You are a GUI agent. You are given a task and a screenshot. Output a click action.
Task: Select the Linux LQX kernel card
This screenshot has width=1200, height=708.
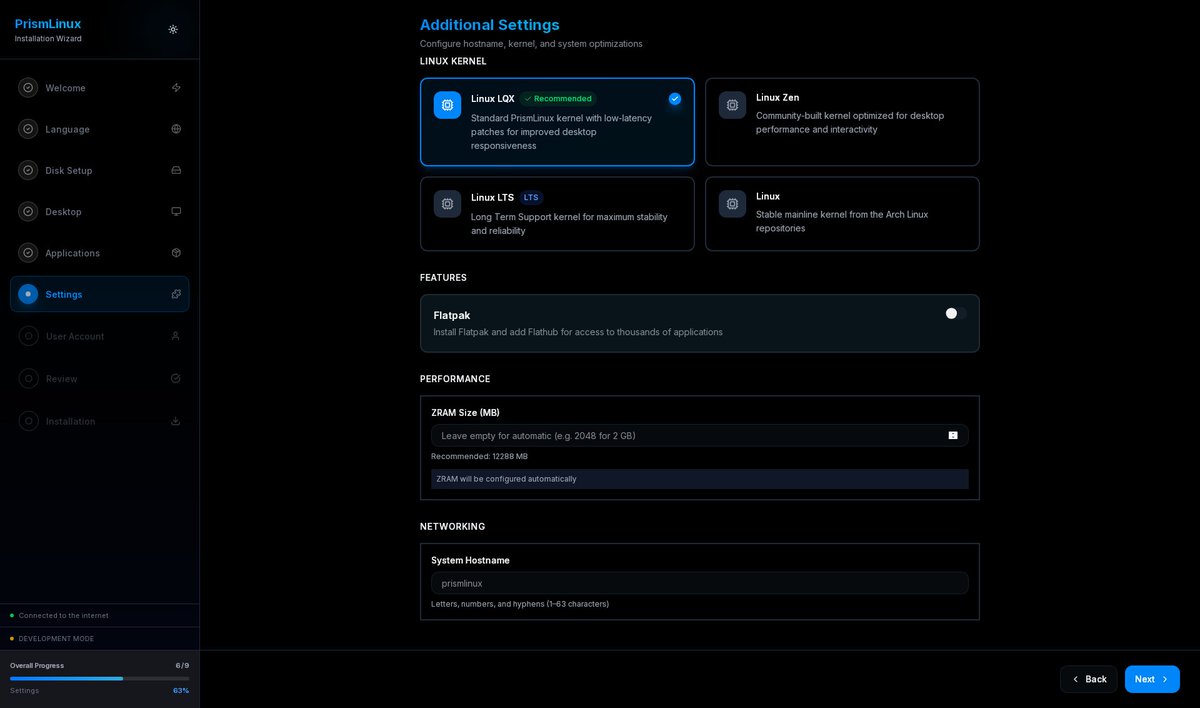pyautogui.click(x=557, y=122)
